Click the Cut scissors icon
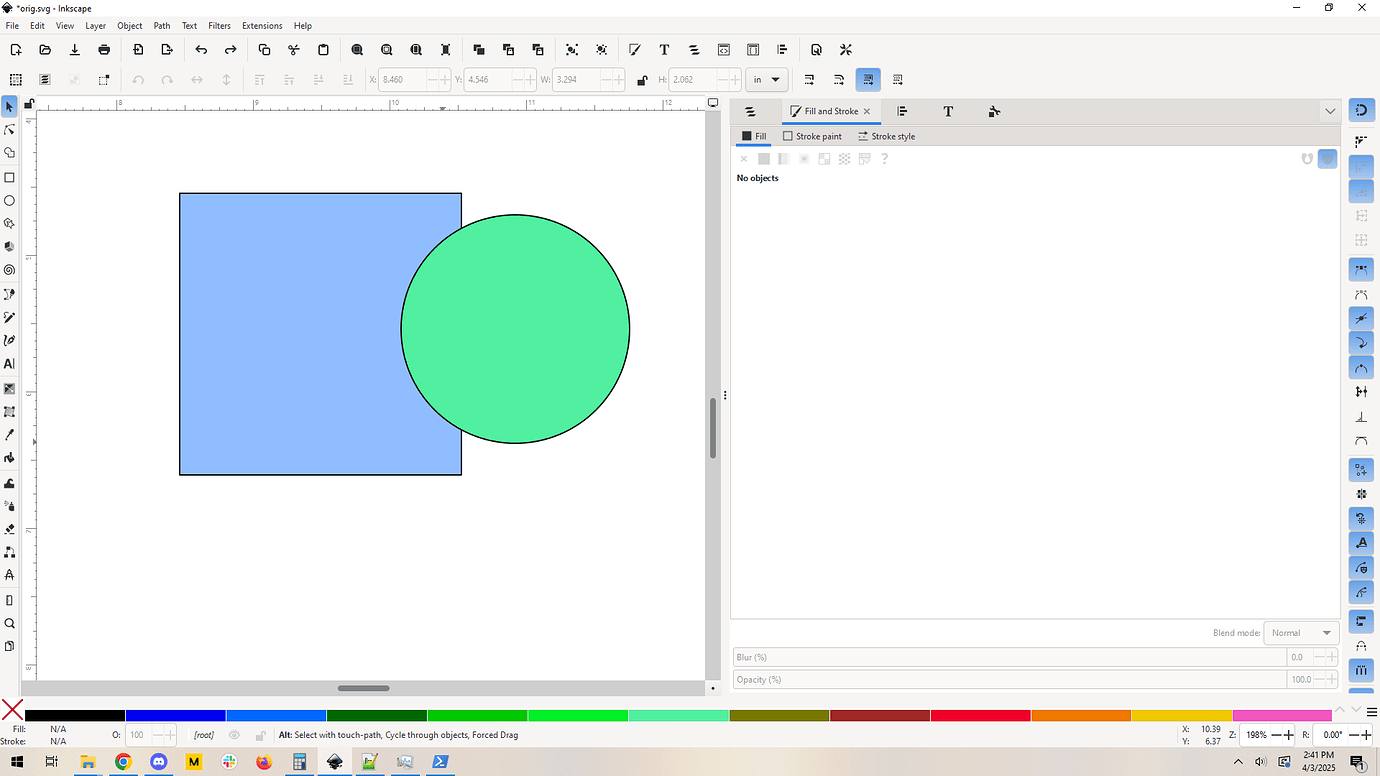This screenshot has width=1380, height=776. click(294, 49)
